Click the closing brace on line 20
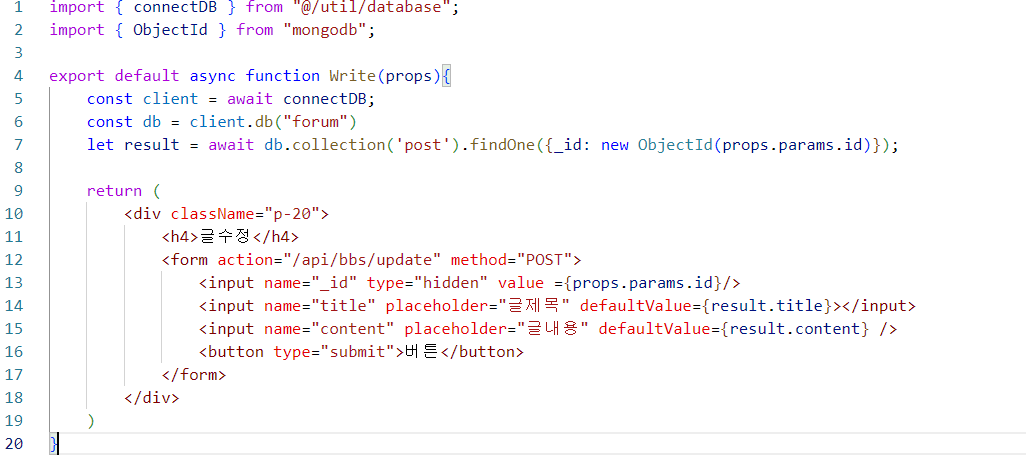Screen dimensions: 1026x476 [x=54, y=444]
